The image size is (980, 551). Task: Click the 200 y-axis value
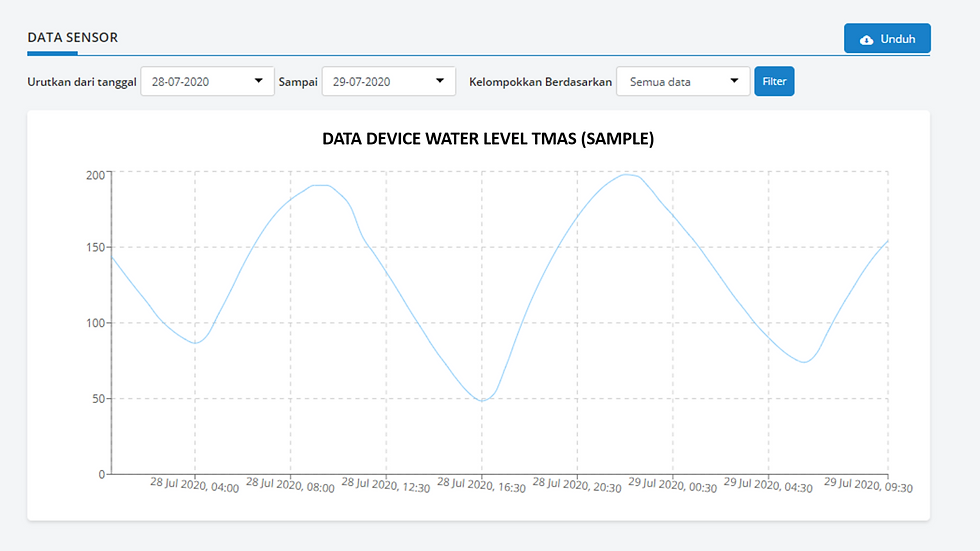point(96,175)
